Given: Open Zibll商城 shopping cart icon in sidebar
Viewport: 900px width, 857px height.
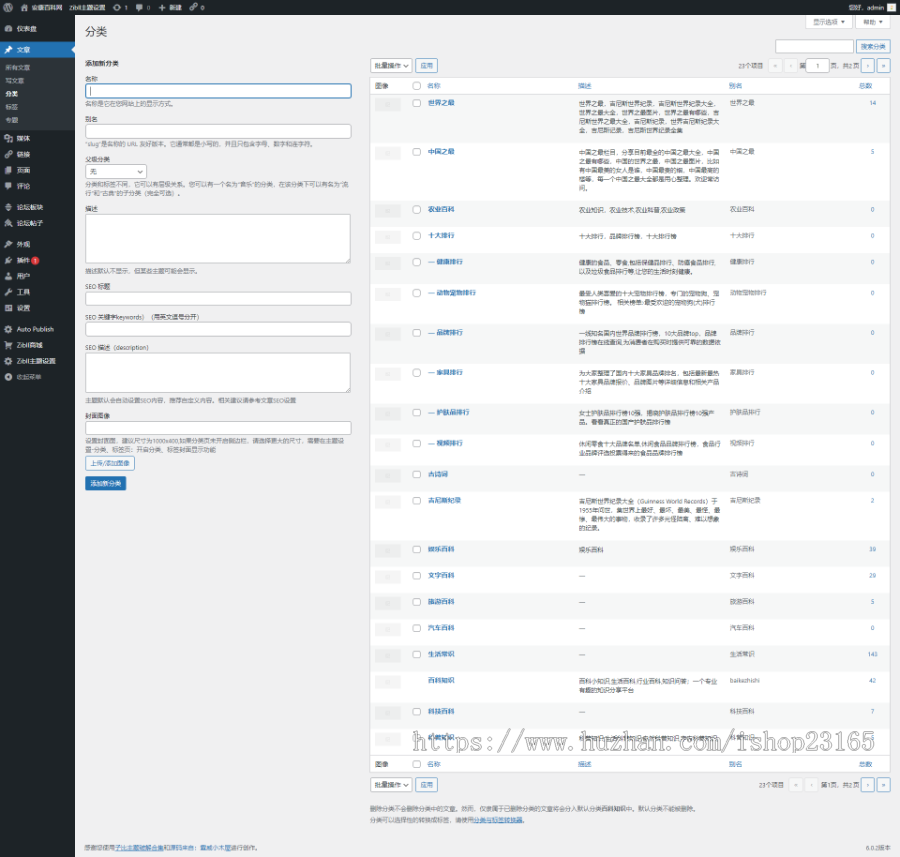Looking at the screenshot, I should tap(8, 345).
